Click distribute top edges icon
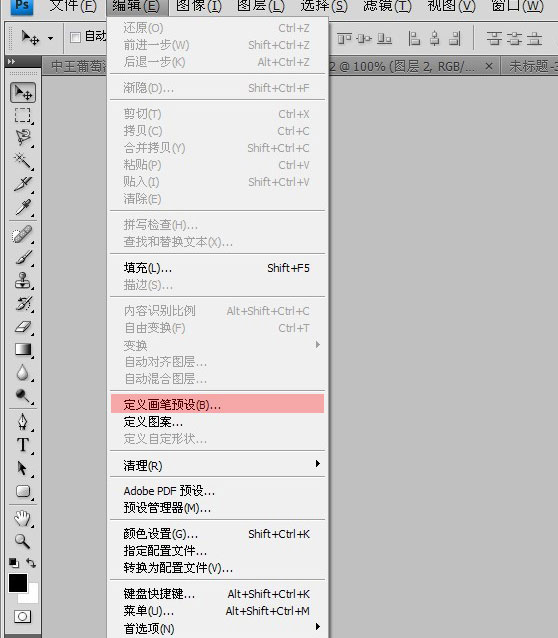 click(x=494, y=39)
